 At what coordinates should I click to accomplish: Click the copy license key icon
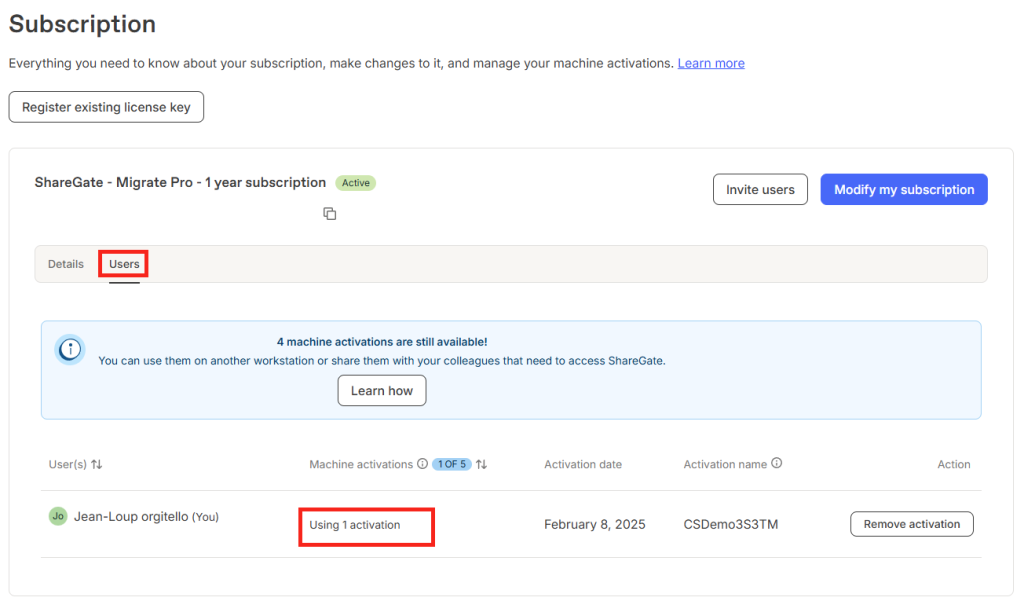[330, 214]
